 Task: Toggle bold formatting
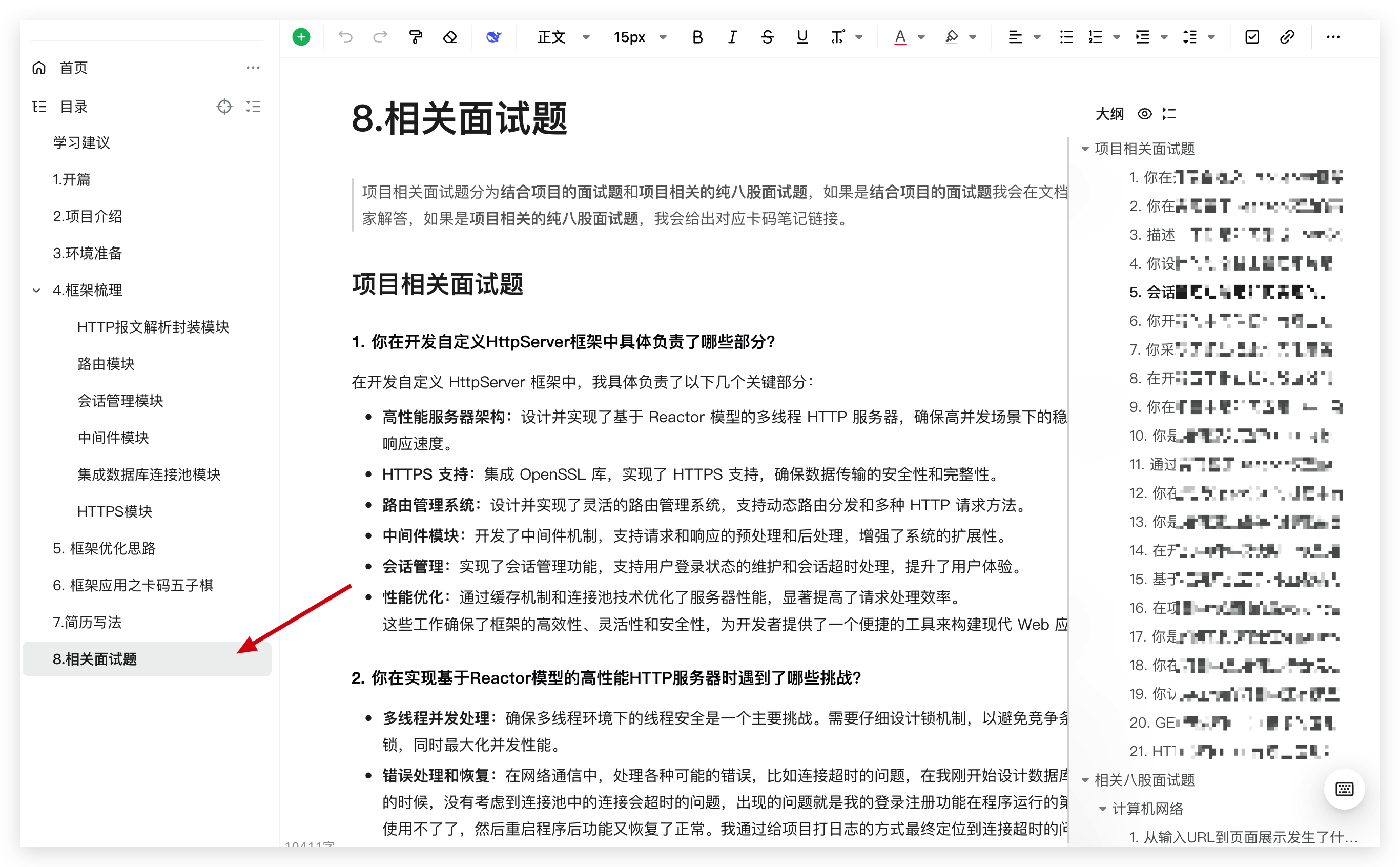tap(697, 37)
